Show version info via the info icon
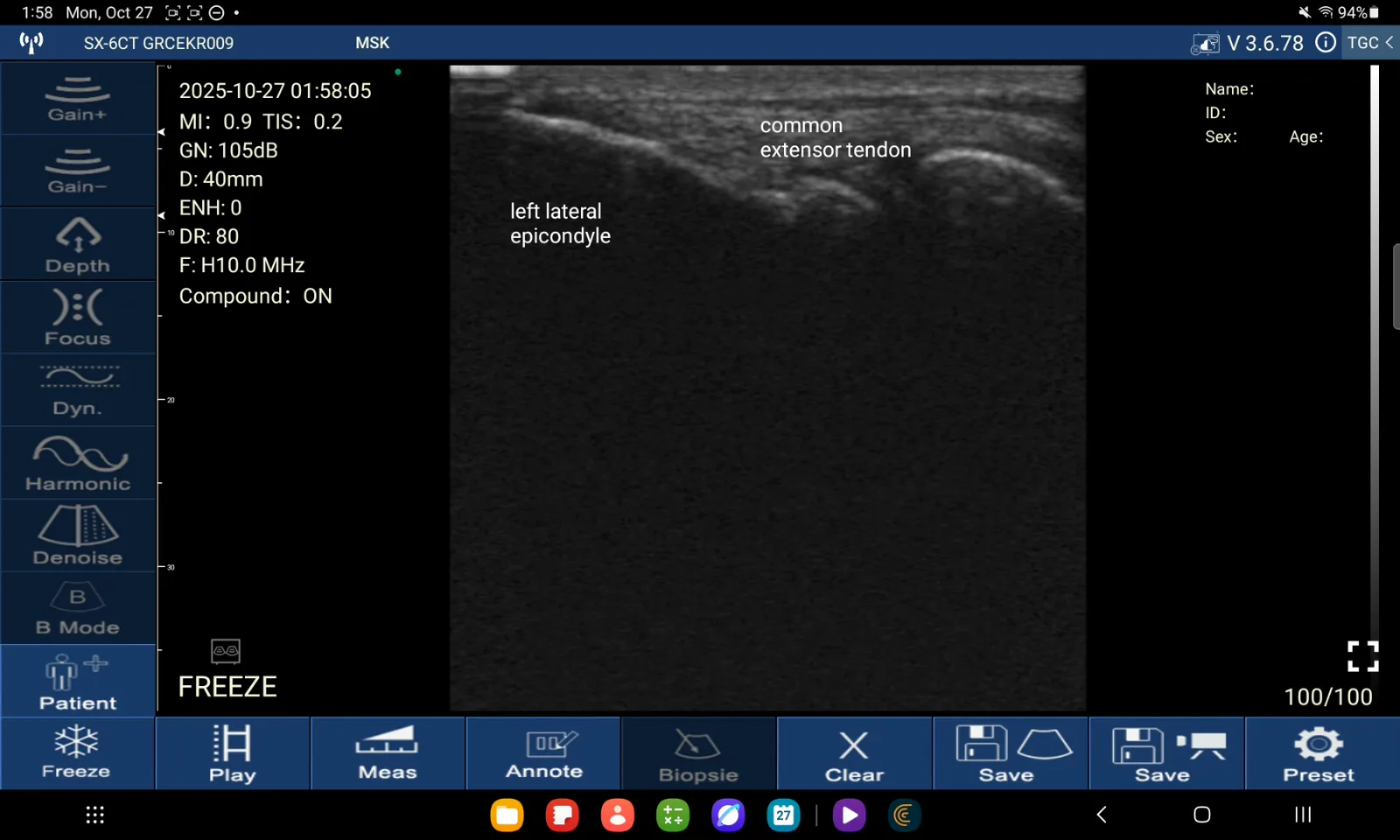 click(x=1326, y=42)
